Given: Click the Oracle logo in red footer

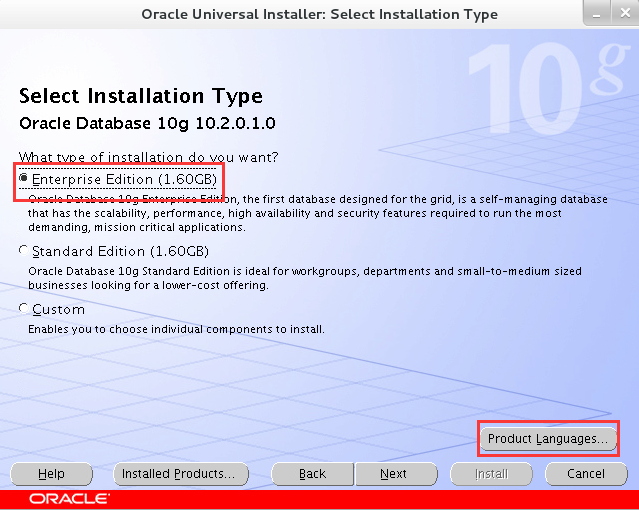Looking at the screenshot, I should (69, 499).
